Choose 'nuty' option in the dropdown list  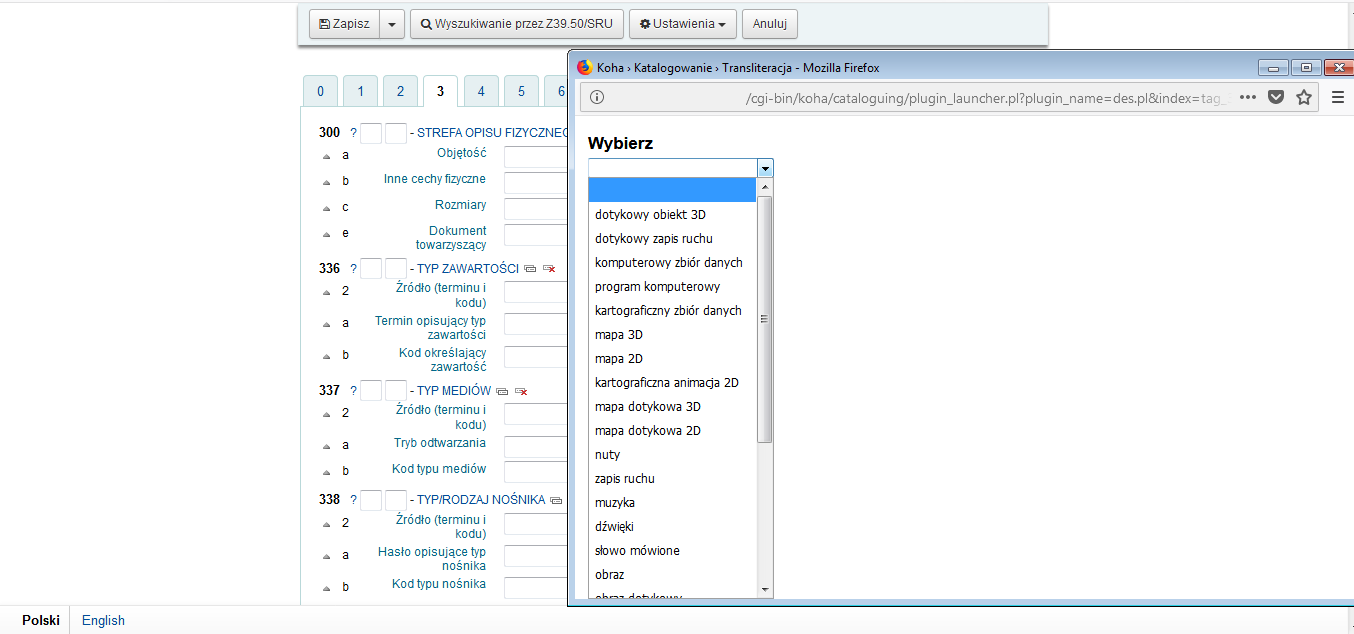coord(608,455)
